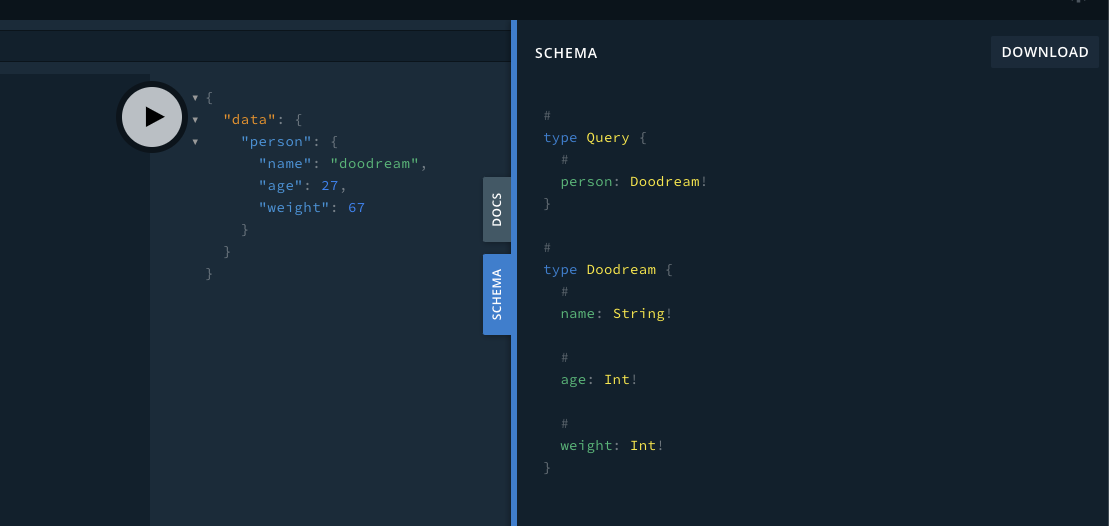The image size is (1109, 526).
Task: Close the SCHEMA side tab
Action: pyautogui.click(x=497, y=294)
